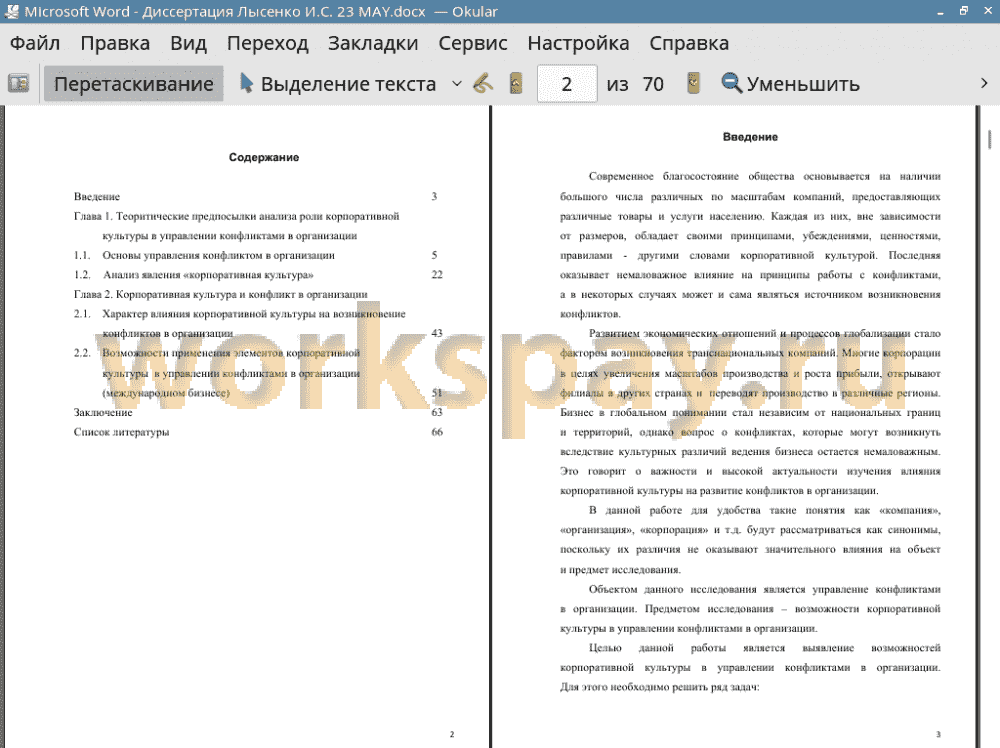Screen dimensions: 1000x748
Task: Go to next page icon
Action: click(693, 84)
